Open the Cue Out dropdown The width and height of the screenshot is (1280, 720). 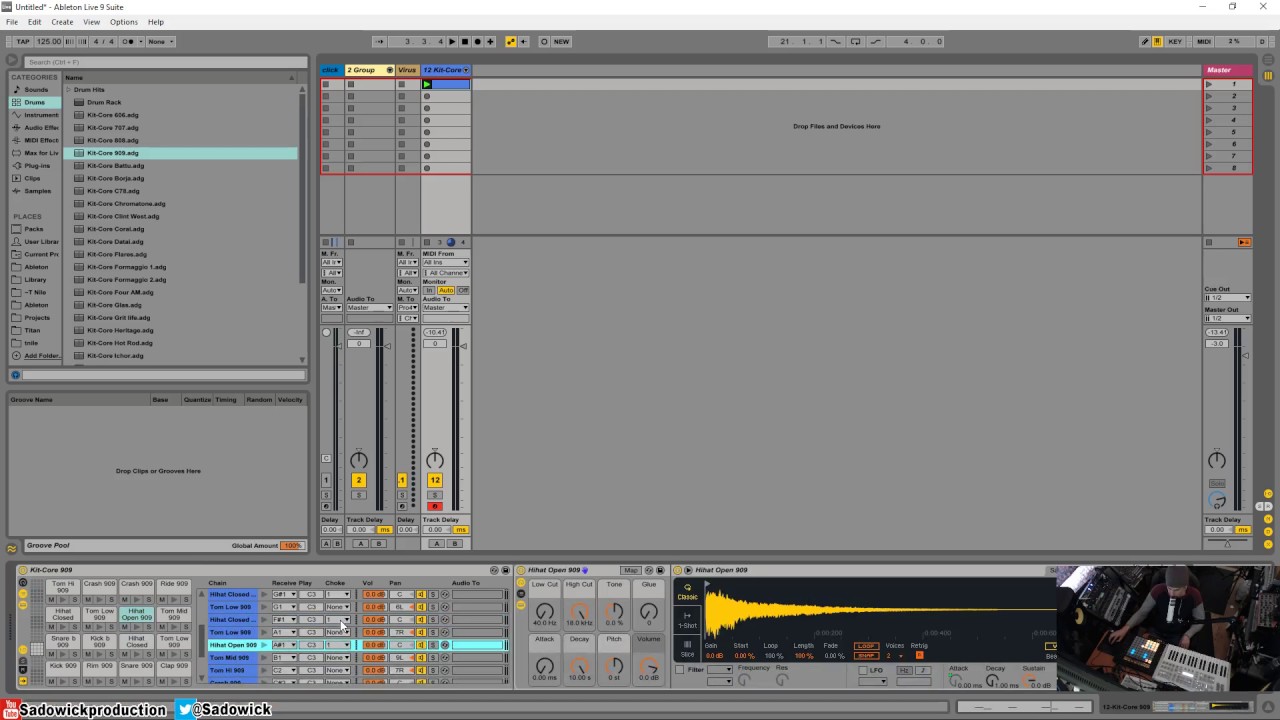point(1227,298)
